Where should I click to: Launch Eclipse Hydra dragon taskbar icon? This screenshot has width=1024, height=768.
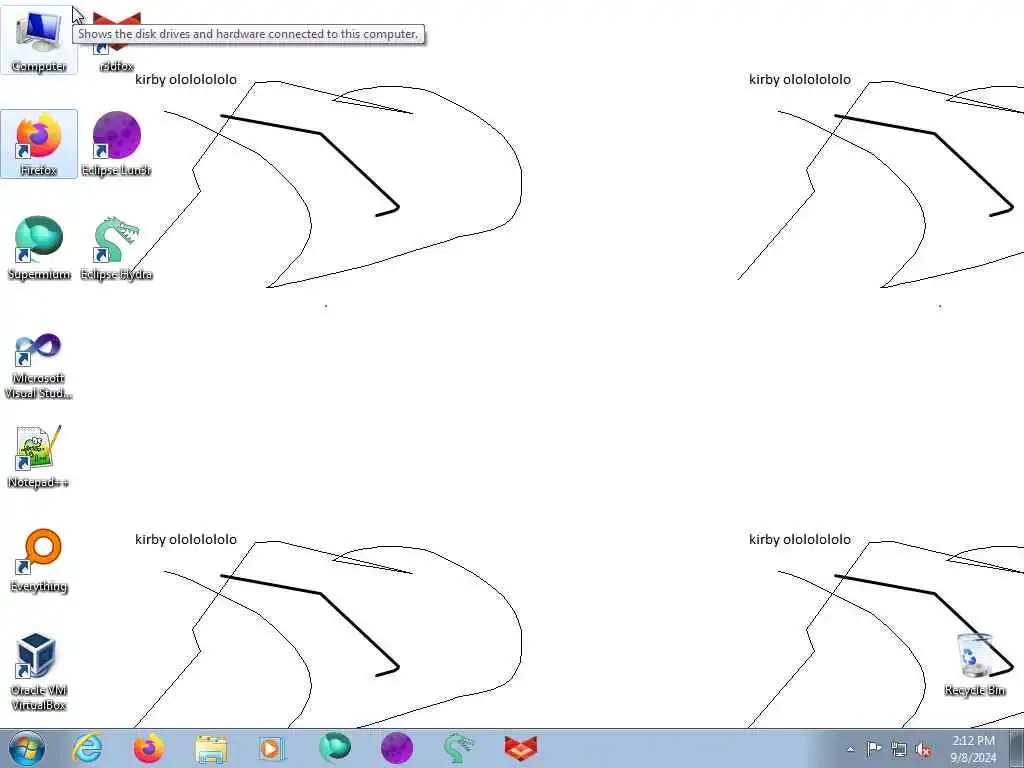(458, 748)
